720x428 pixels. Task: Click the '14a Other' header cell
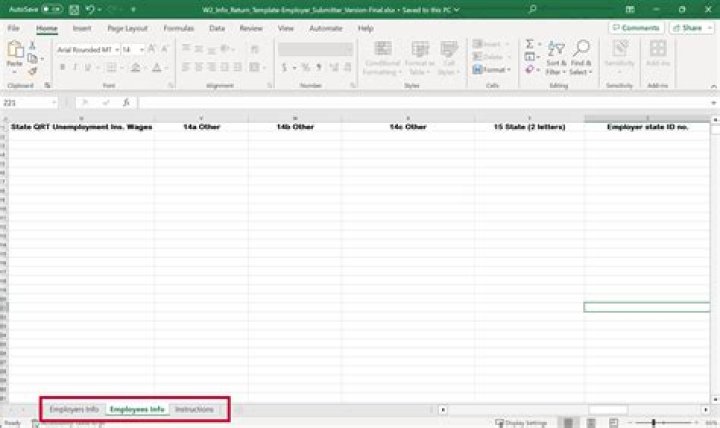coord(202,127)
